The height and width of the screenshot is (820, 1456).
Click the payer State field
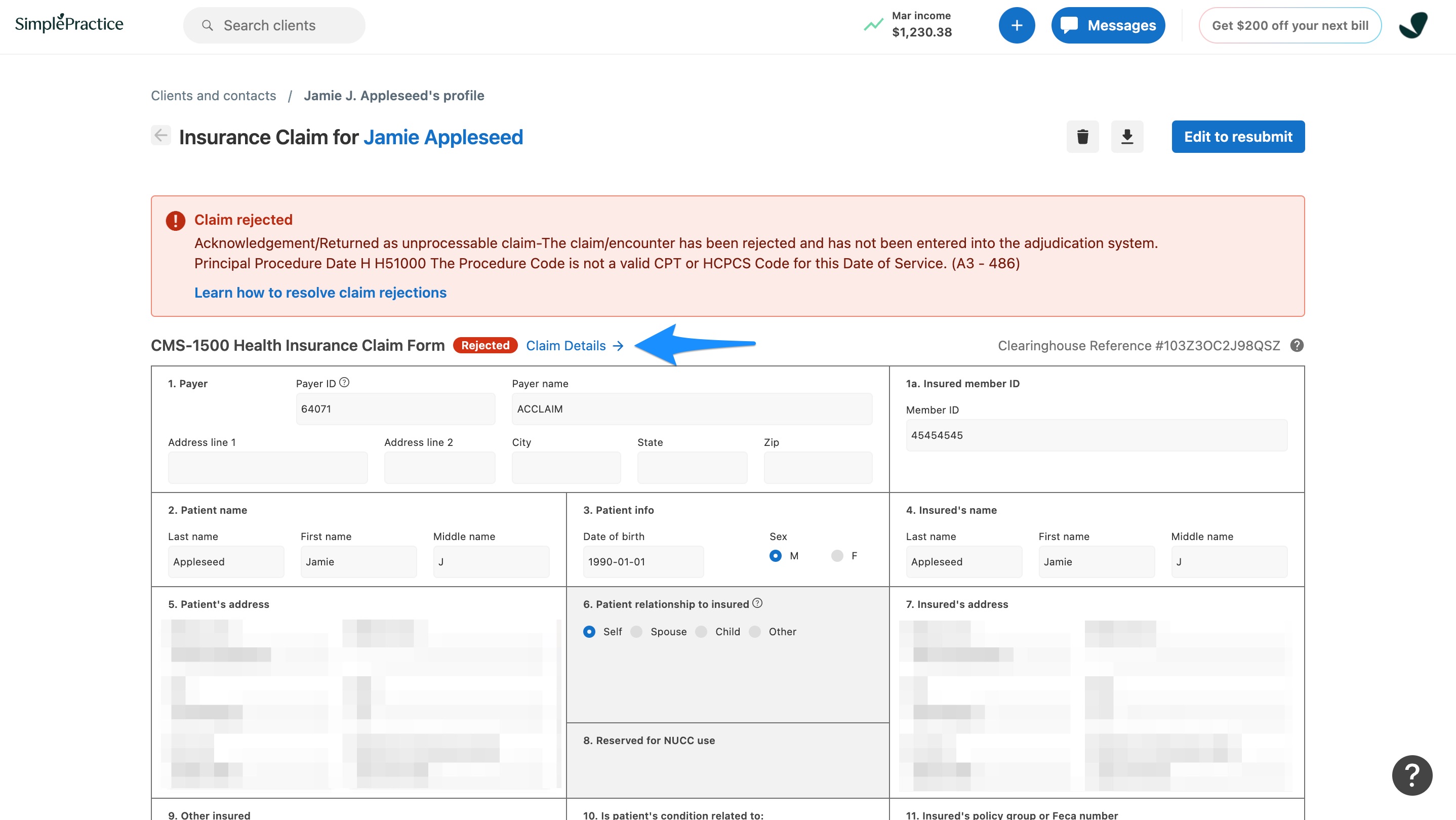[693, 467]
